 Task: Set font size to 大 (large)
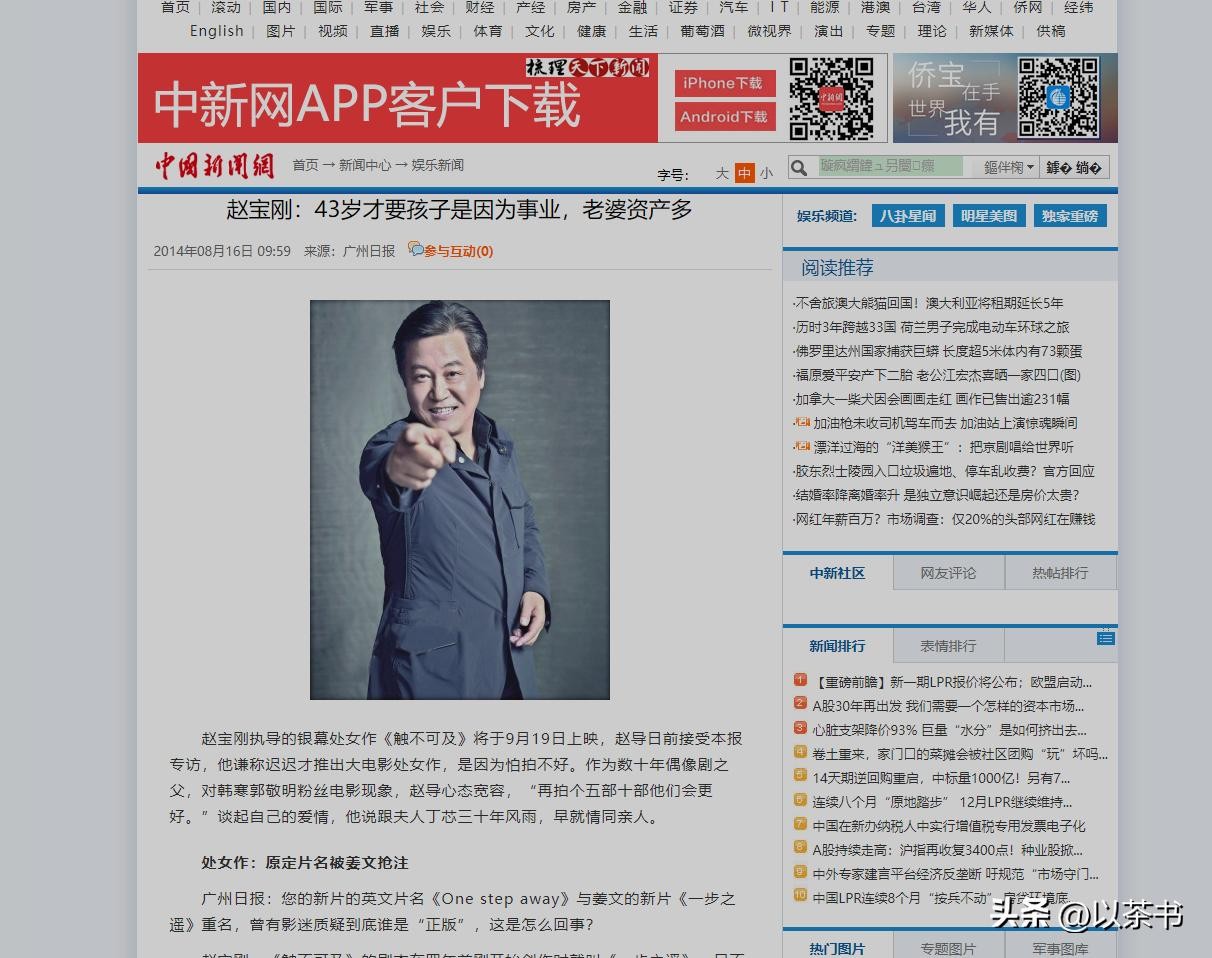coord(722,173)
